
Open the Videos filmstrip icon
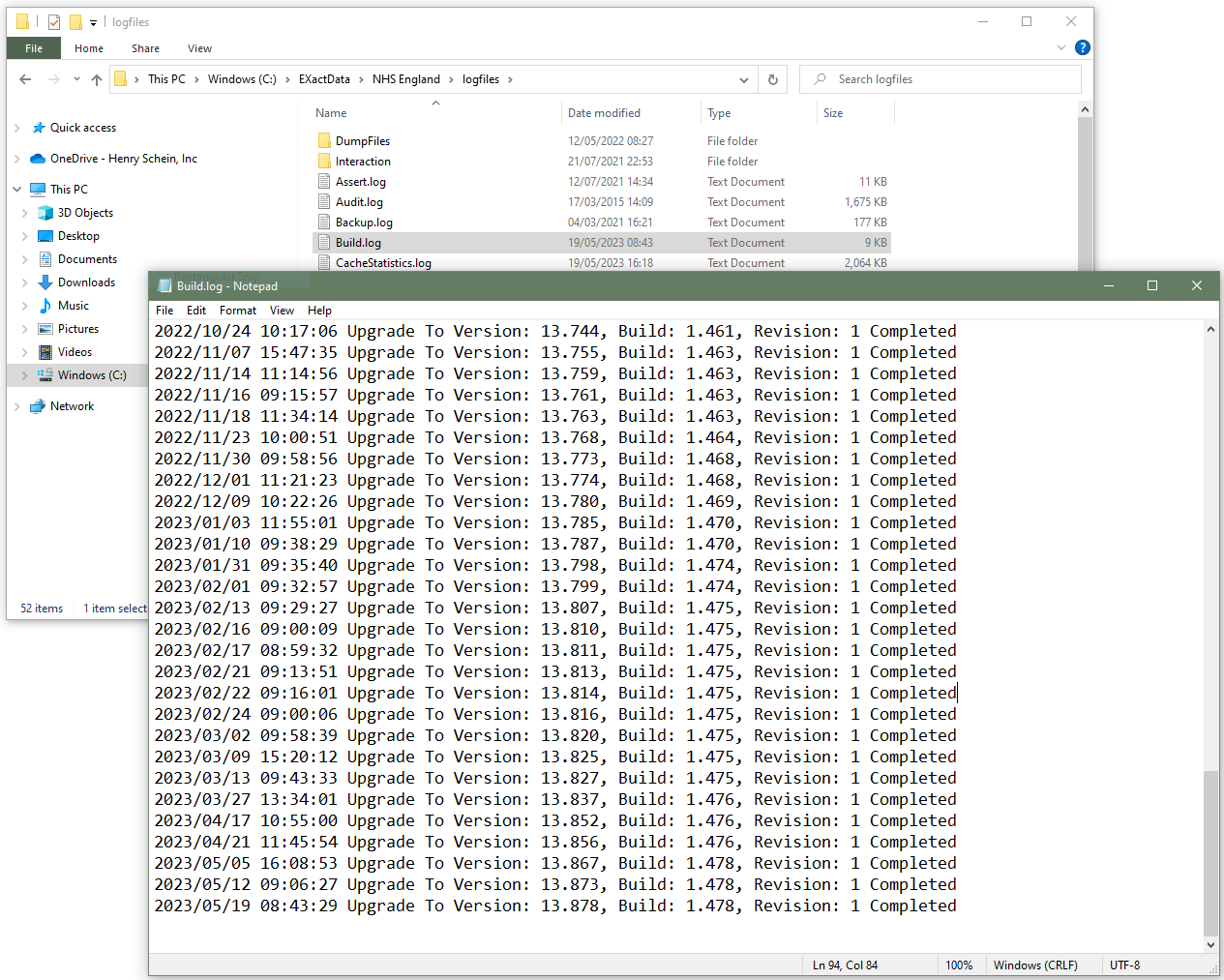pyautogui.click(x=45, y=352)
